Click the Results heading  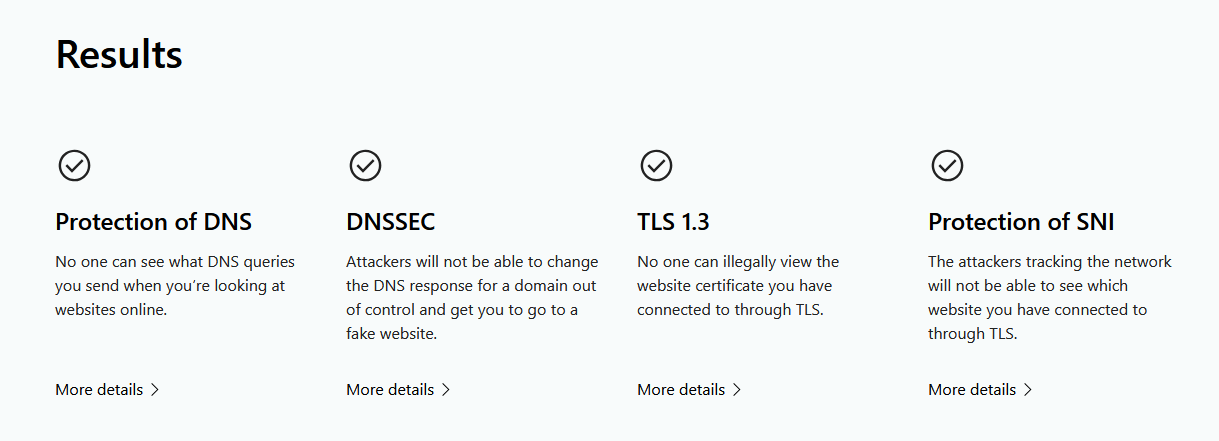point(119,54)
